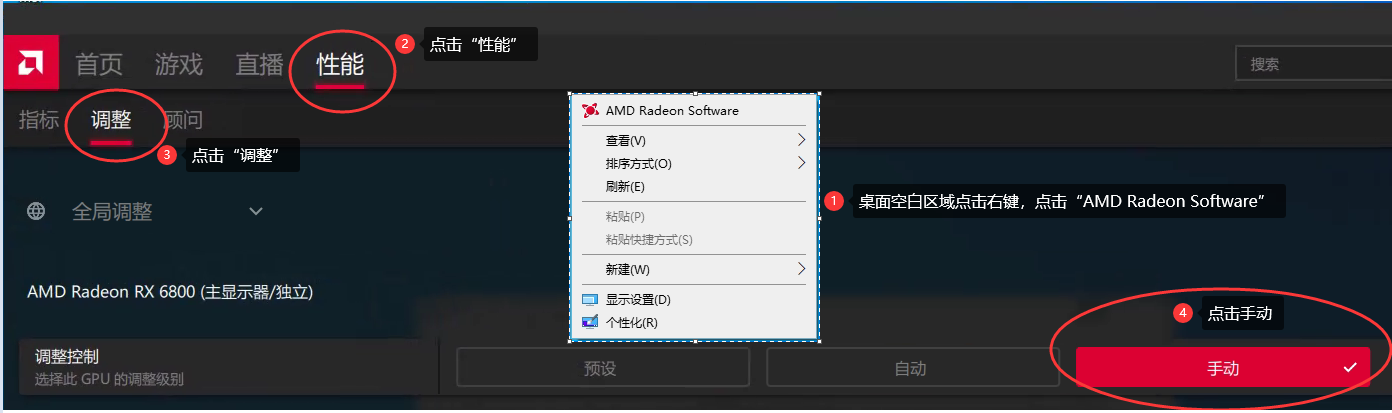The width and height of the screenshot is (1392, 413).
Task: Expand the 排序方式(O) submenu arrow
Action: (x=801, y=163)
